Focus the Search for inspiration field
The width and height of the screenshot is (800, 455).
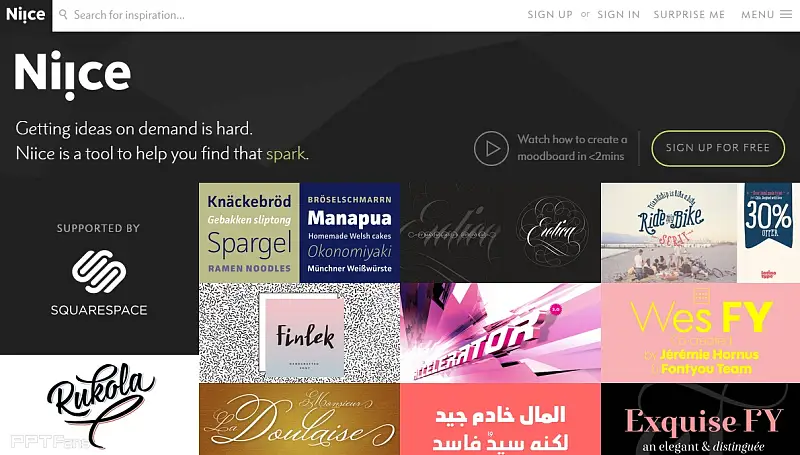click(x=286, y=15)
